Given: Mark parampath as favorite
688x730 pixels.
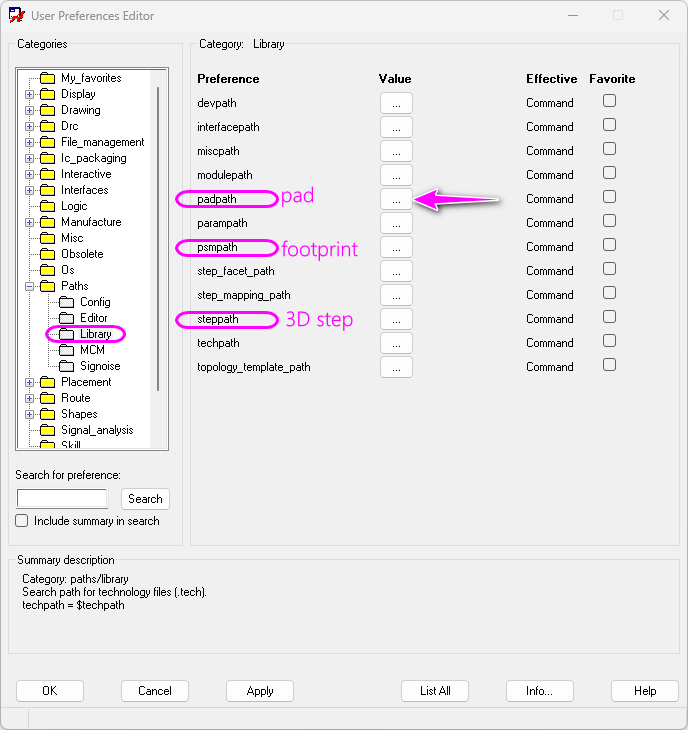Looking at the screenshot, I should click(x=609, y=221).
